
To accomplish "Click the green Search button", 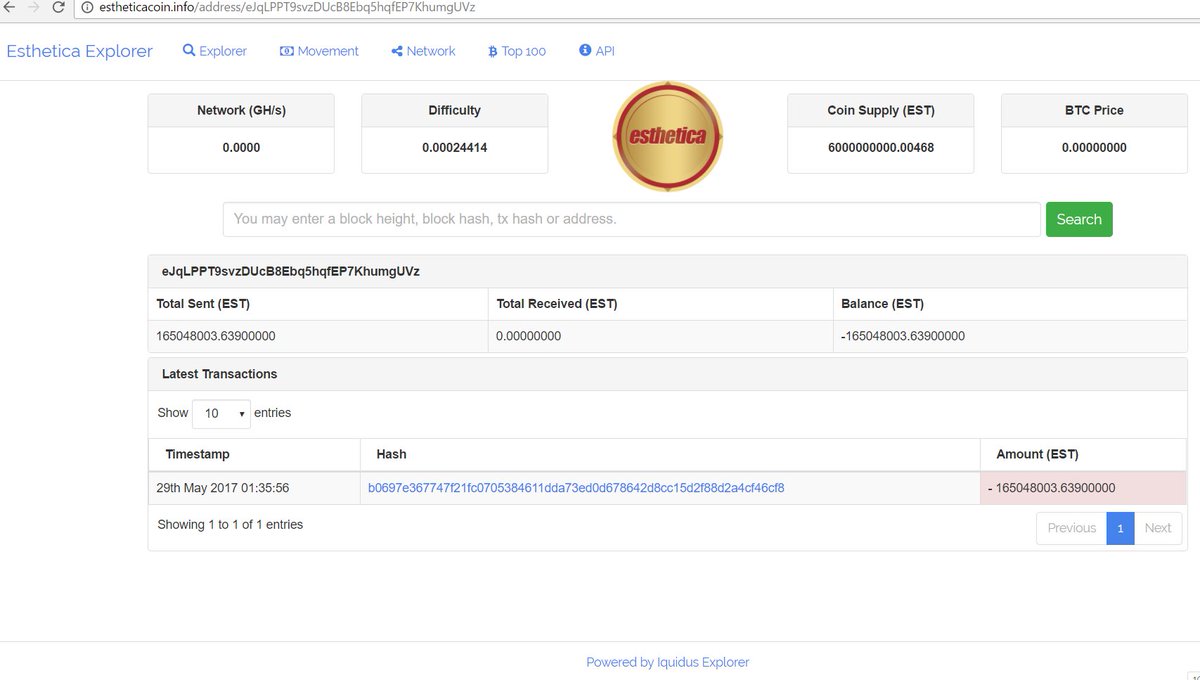I will (1079, 219).
